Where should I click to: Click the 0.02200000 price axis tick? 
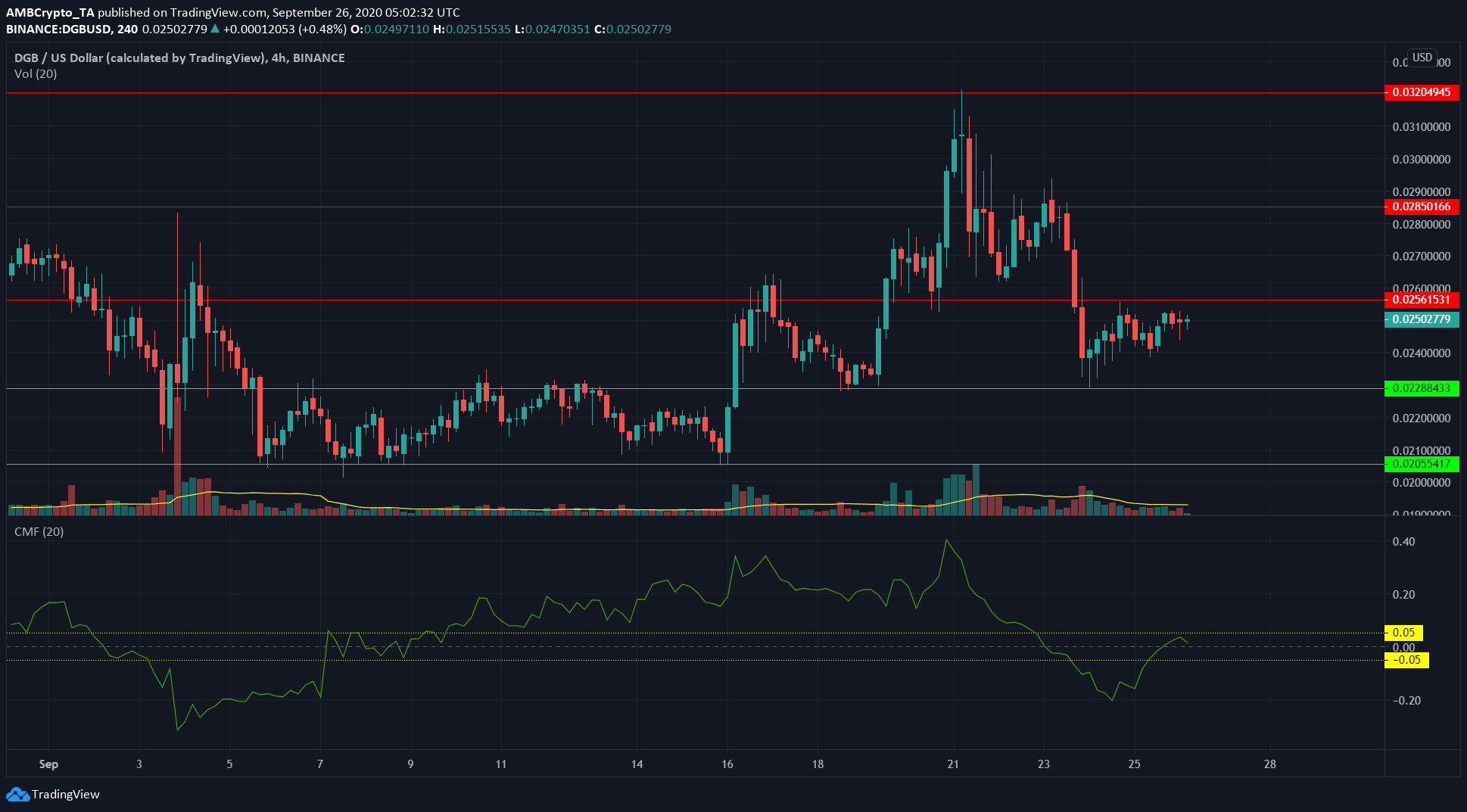[x=1422, y=418]
